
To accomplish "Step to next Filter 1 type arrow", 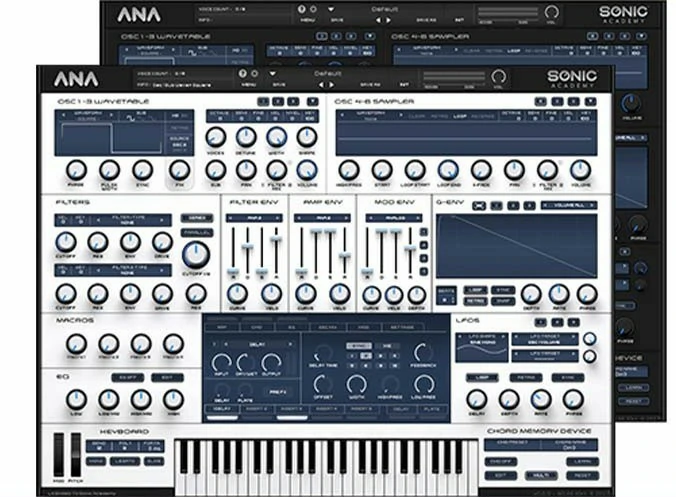I will click(162, 220).
